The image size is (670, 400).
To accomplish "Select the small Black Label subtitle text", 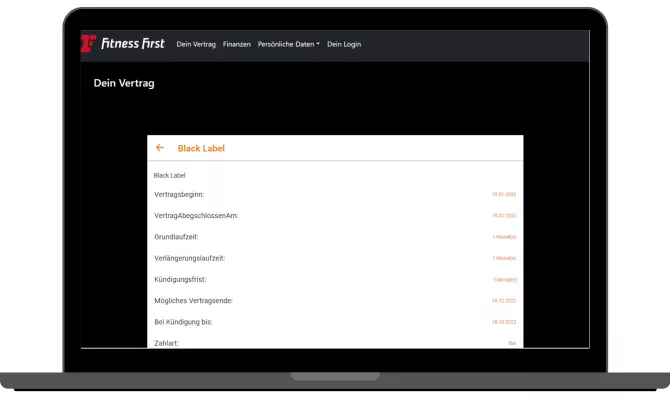I will [169, 175].
